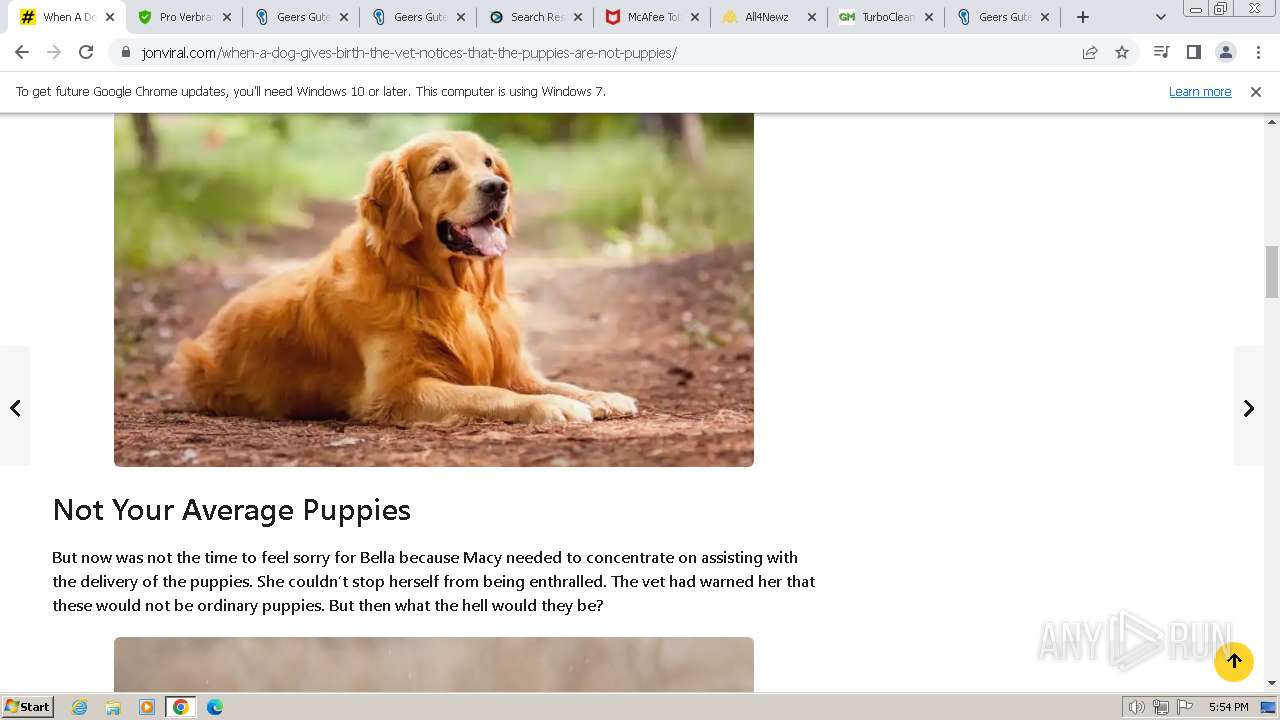Click the browser forward arrow
Image resolution: width=1280 pixels, height=720 pixels.
click(54, 53)
